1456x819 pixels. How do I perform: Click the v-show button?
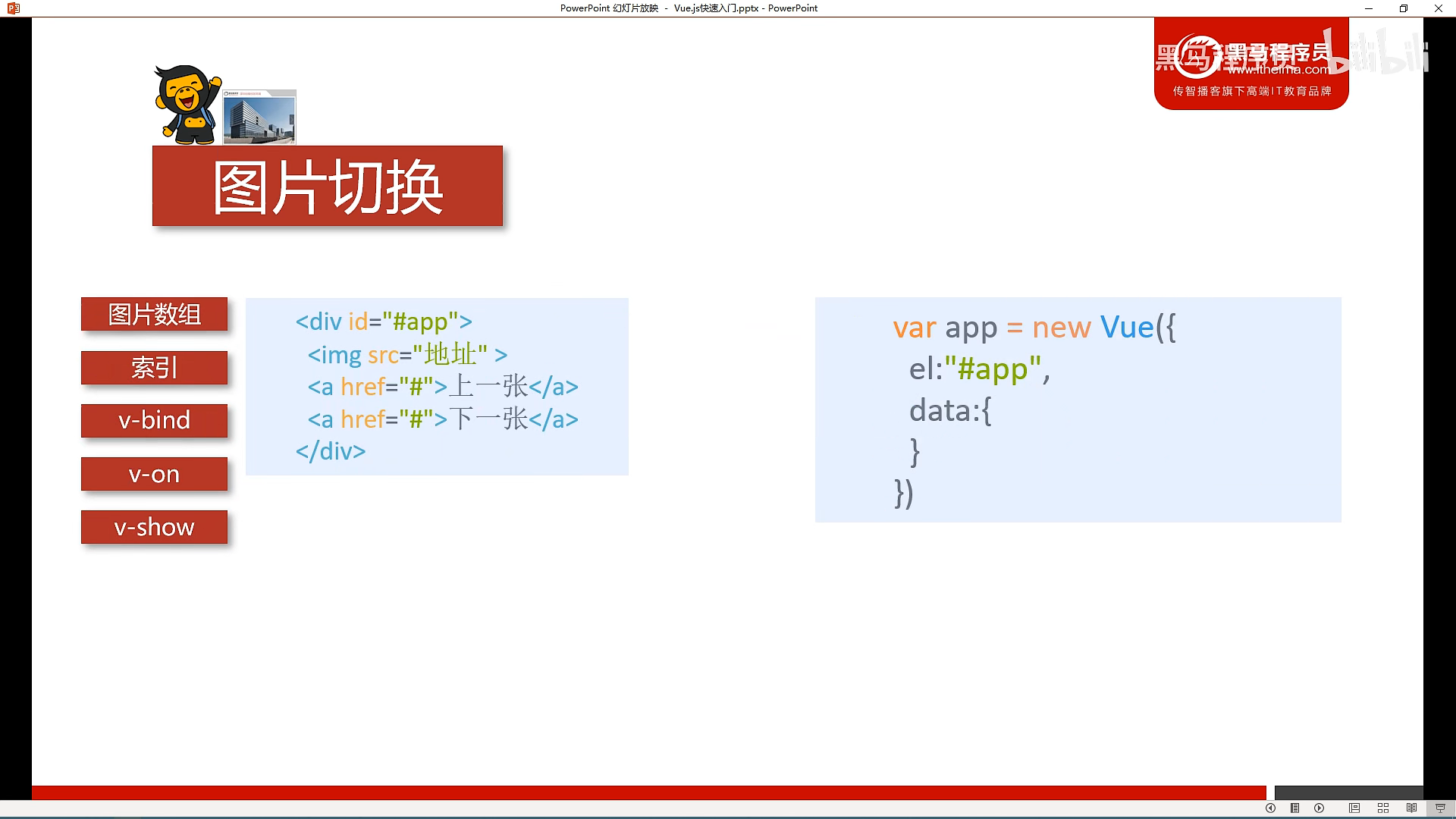(x=154, y=527)
